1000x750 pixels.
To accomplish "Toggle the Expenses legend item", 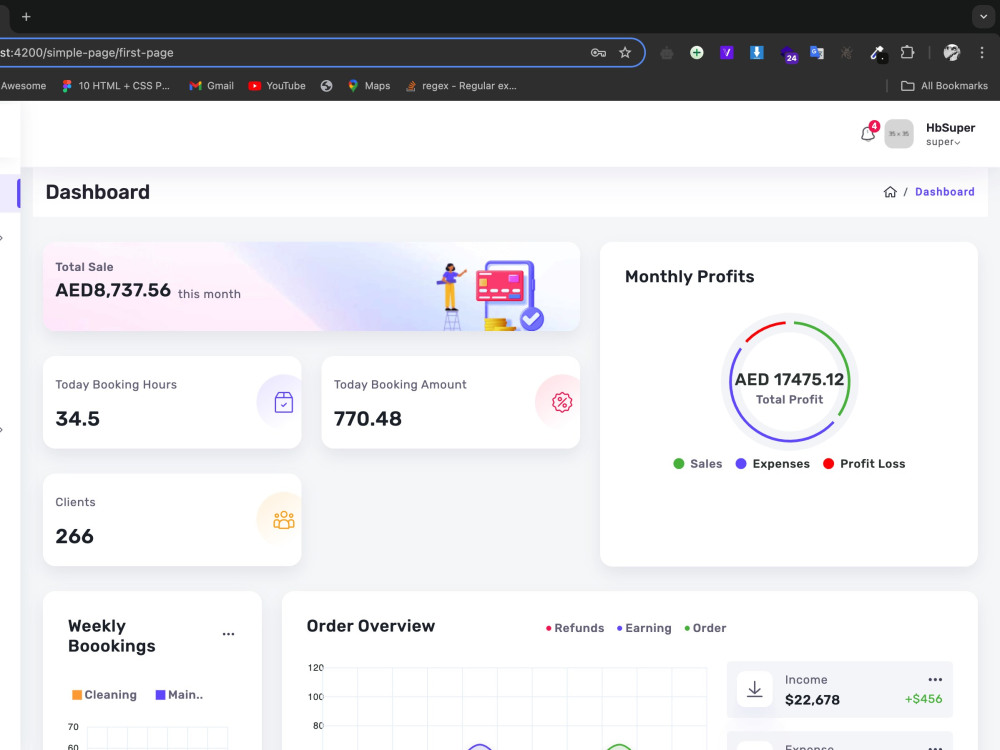I will point(772,464).
